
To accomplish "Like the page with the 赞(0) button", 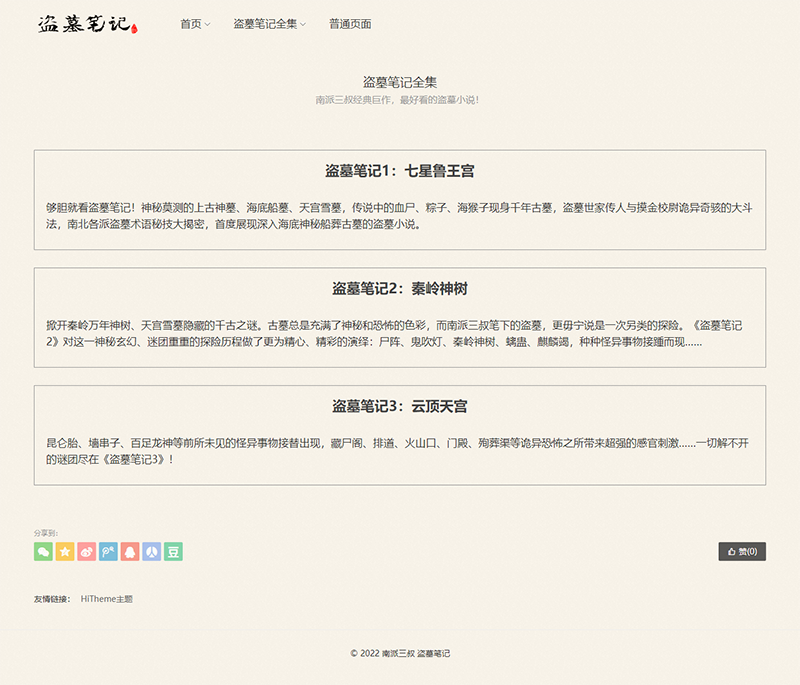I will pyautogui.click(x=742, y=551).
